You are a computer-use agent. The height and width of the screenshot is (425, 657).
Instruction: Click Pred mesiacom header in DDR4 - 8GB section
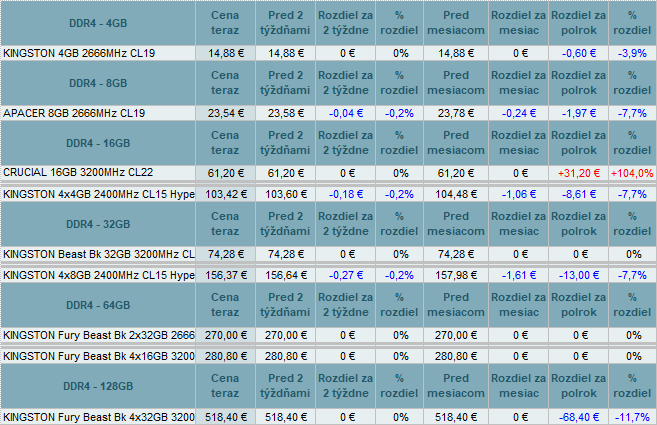click(x=456, y=83)
